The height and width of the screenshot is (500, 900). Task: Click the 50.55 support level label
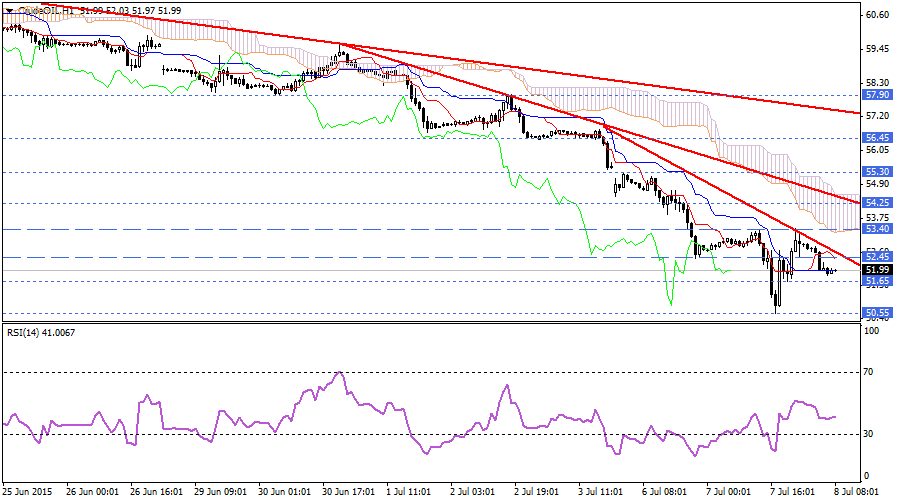(x=876, y=313)
